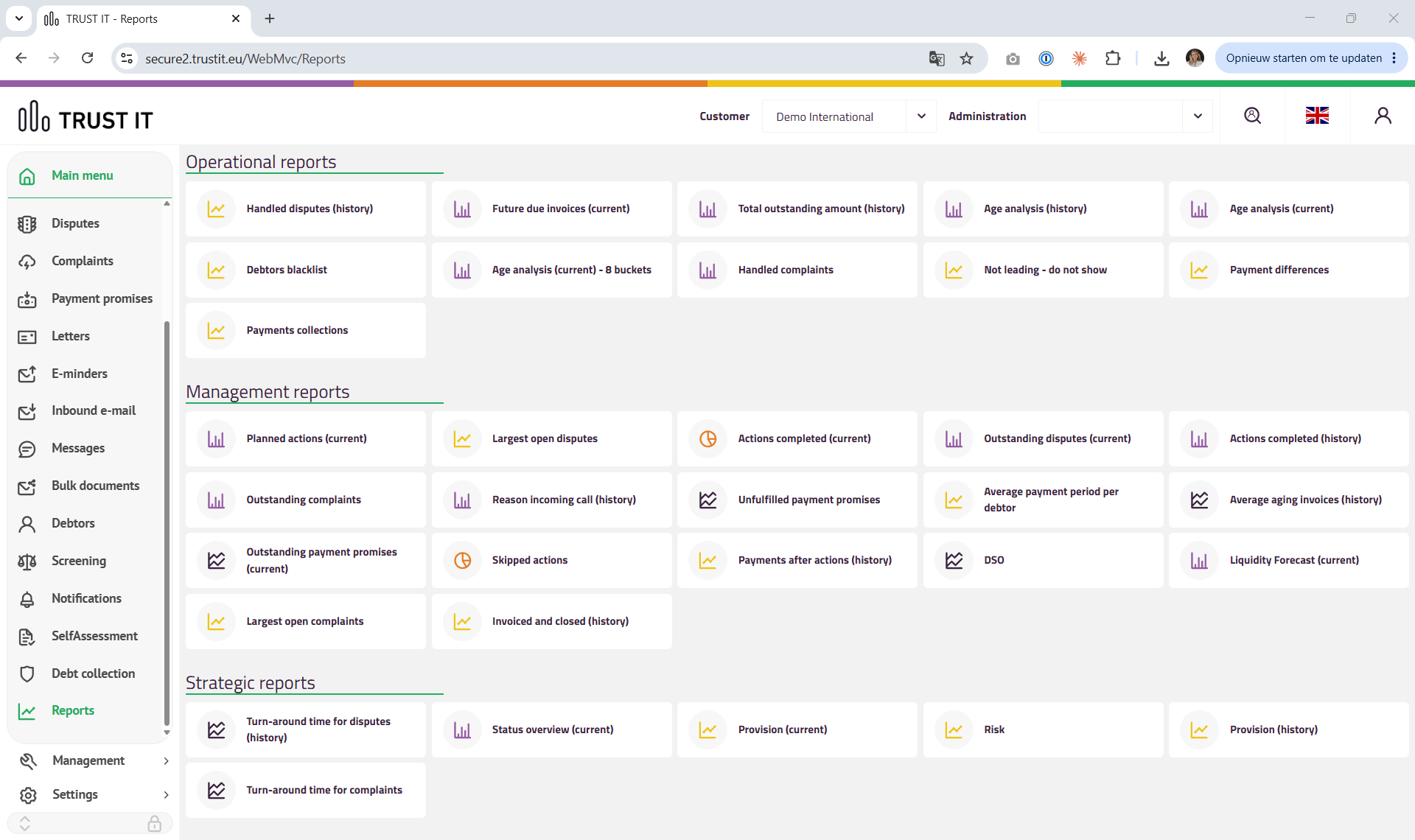This screenshot has width=1415, height=840.
Task: Open Unfulfilled payment promises report
Action: [x=797, y=500]
